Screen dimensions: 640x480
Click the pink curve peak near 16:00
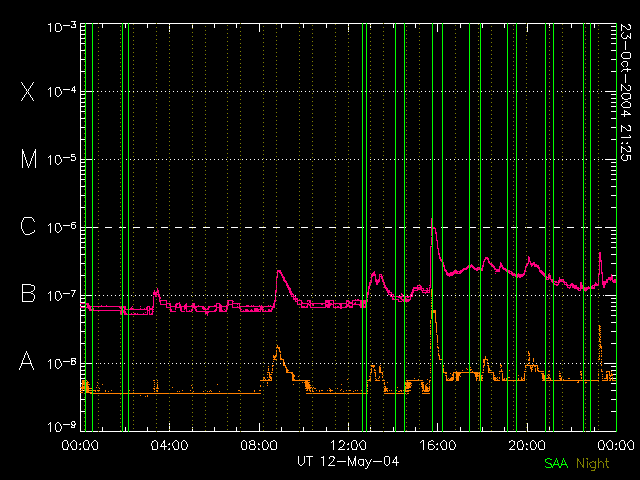[432, 219]
